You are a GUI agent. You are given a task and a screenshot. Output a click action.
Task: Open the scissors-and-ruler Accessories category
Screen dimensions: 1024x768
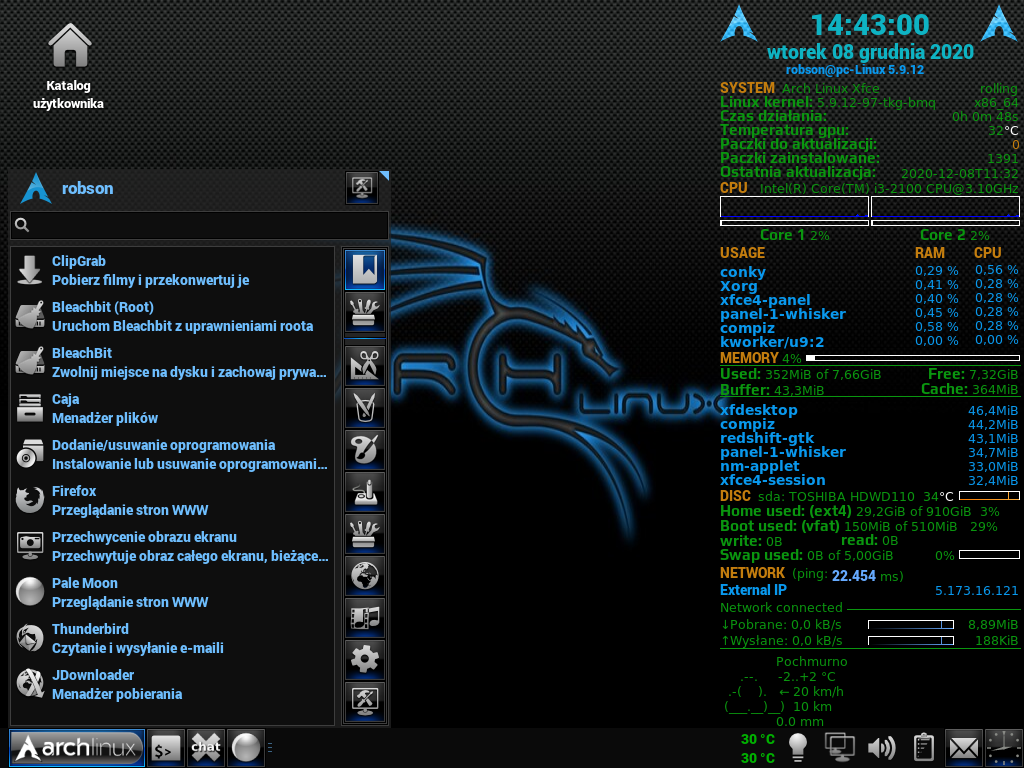point(364,365)
